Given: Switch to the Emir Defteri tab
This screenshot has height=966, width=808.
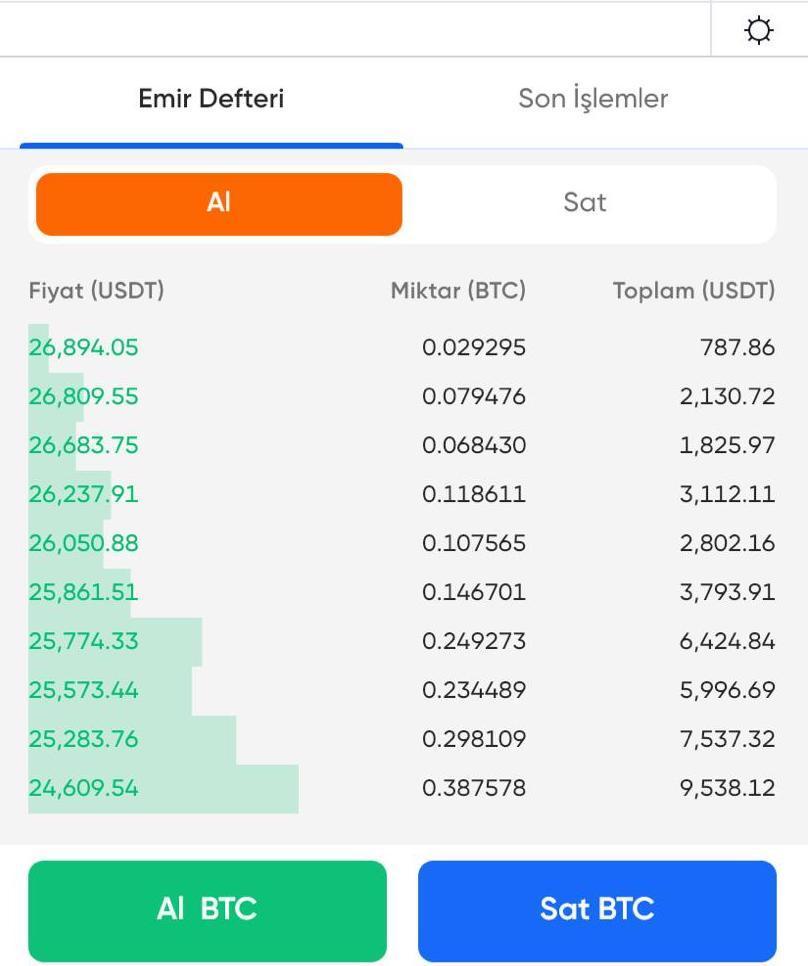Looking at the screenshot, I should point(211,99).
